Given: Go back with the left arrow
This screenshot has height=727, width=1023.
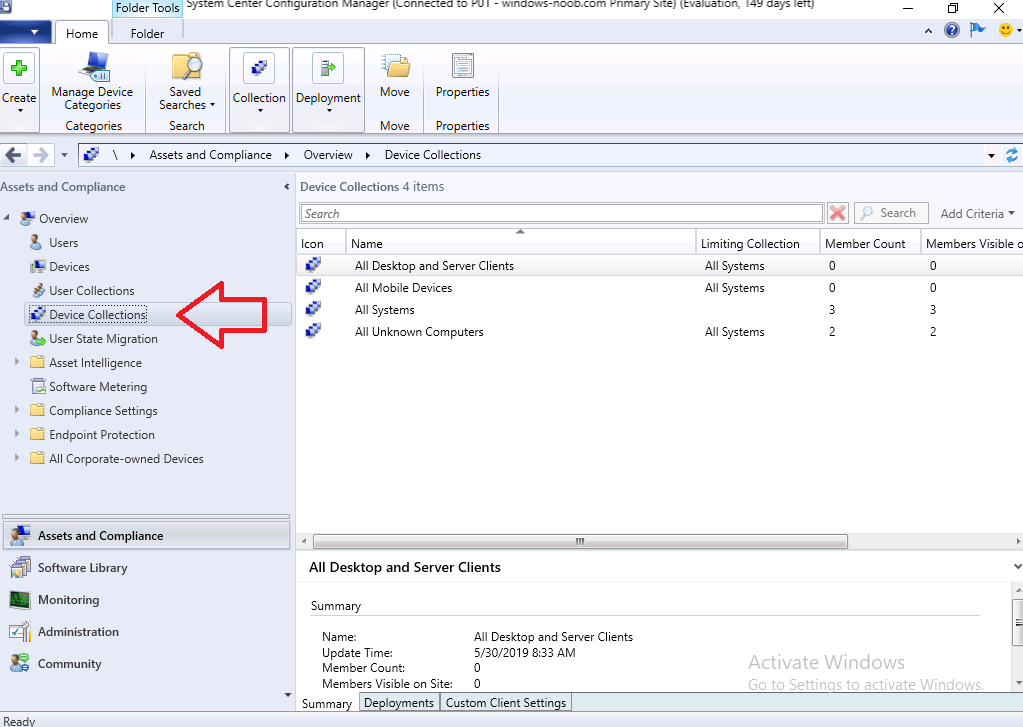Looking at the screenshot, I should click(x=13, y=155).
